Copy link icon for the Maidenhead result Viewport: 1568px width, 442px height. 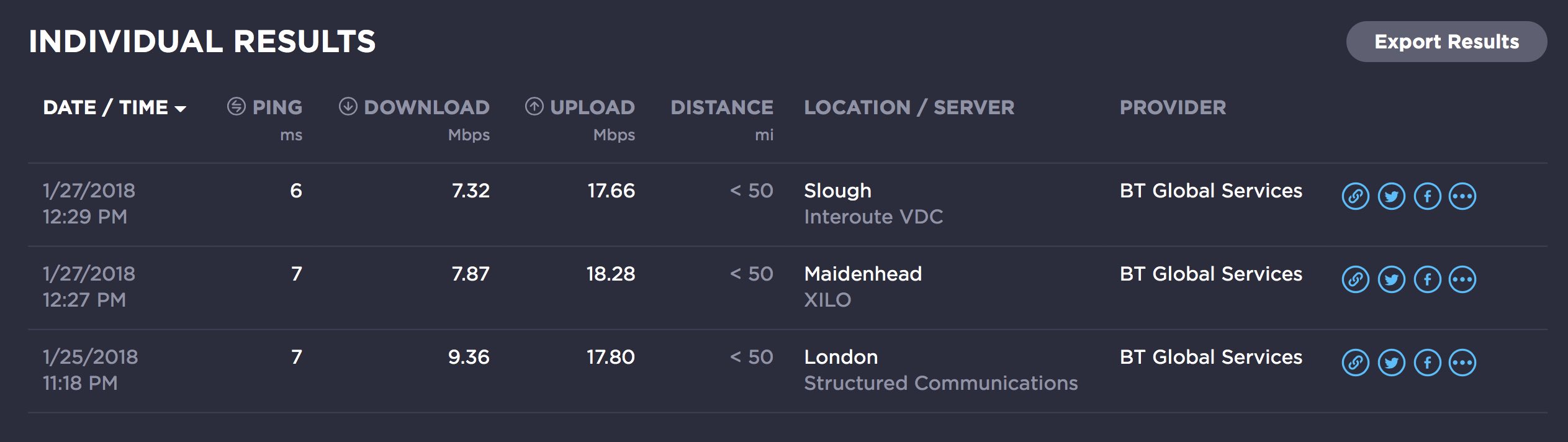[1355, 280]
